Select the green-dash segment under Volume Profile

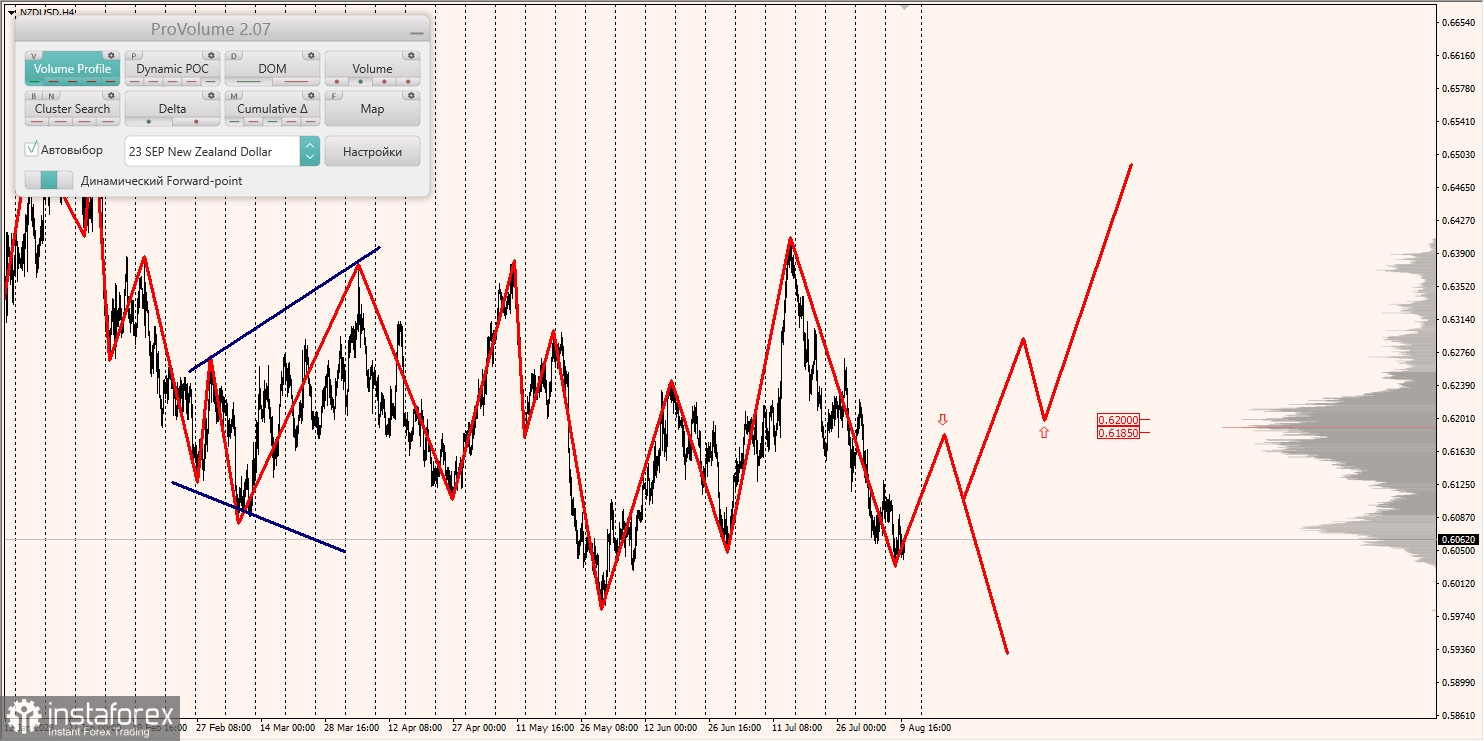35,81
